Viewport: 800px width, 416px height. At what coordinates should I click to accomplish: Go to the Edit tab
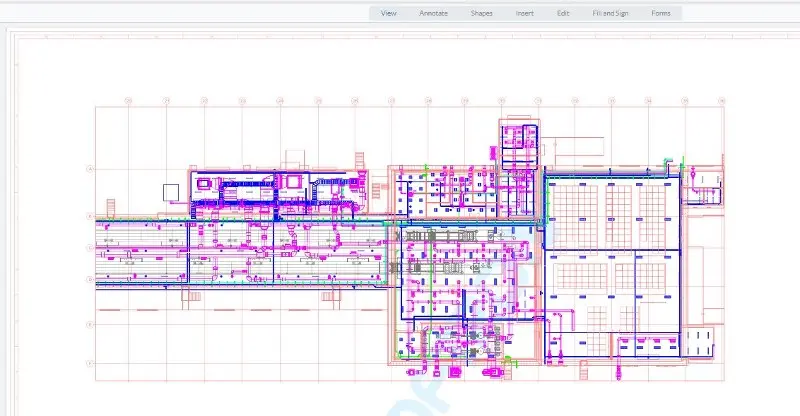[563, 13]
